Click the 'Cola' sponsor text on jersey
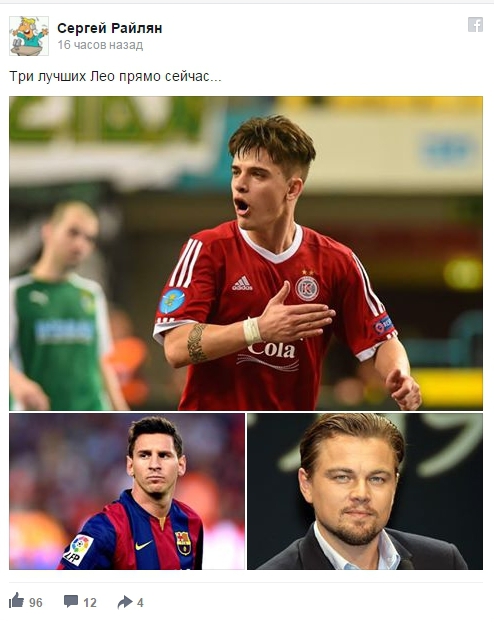 pyautogui.click(x=272, y=350)
